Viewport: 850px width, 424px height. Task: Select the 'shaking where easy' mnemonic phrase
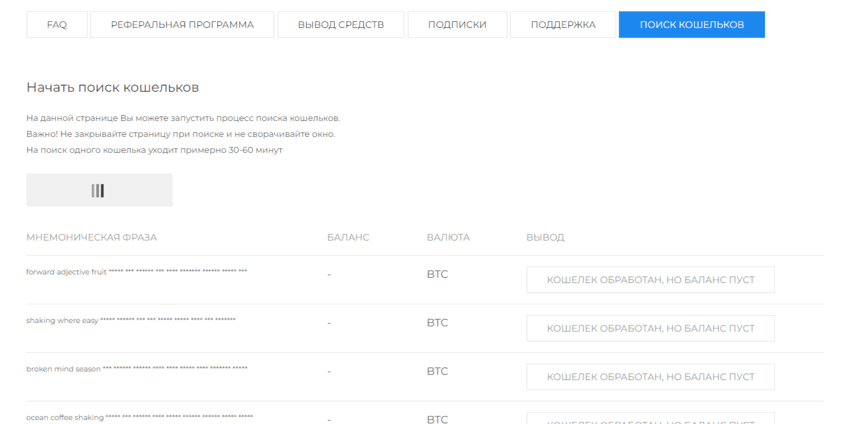point(130,320)
